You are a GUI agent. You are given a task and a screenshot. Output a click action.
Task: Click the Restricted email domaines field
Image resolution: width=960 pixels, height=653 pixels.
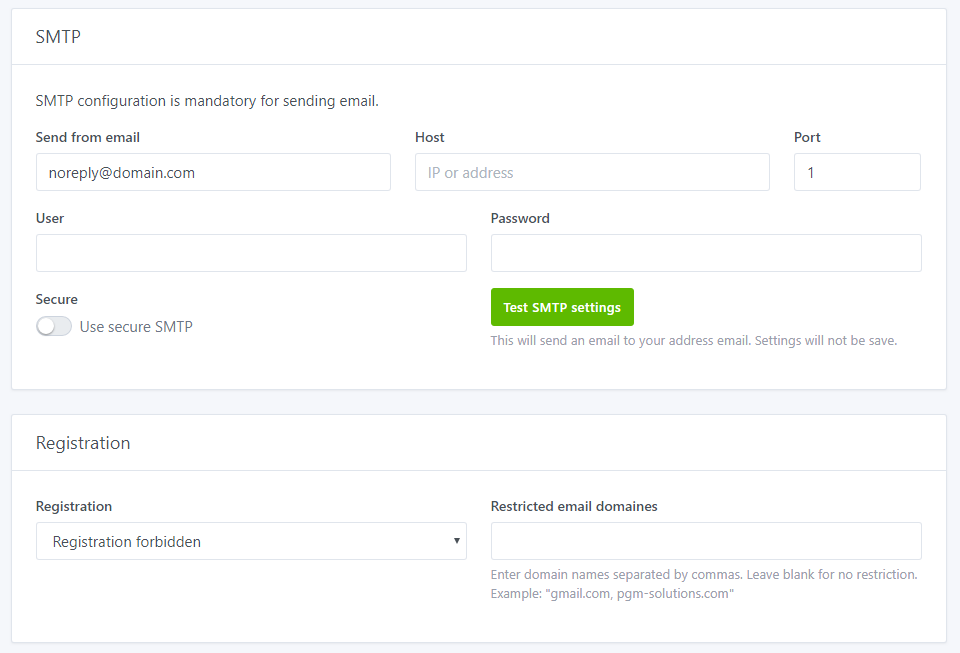click(x=706, y=541)
